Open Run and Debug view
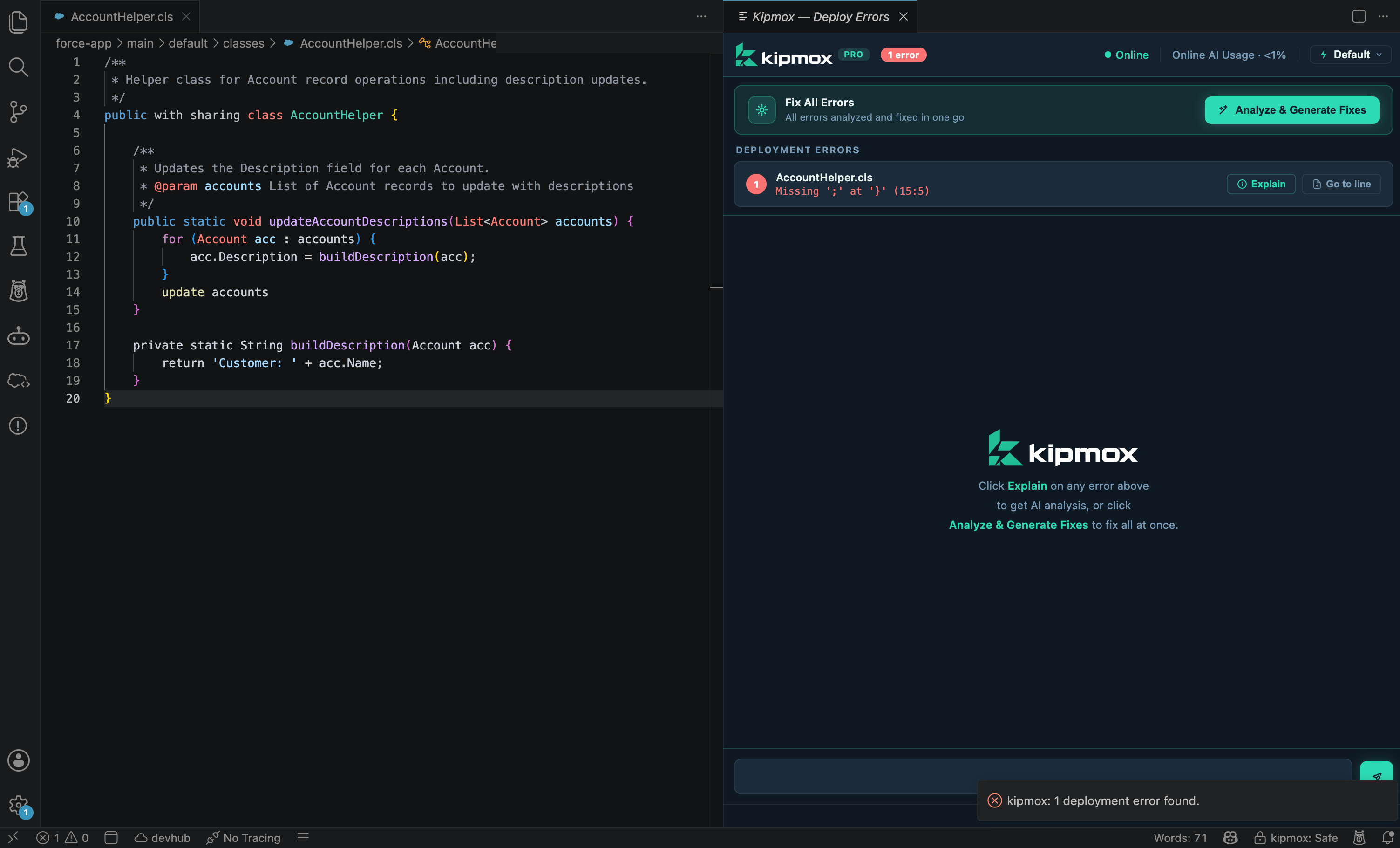Screen dimensions: 1400x848 18,157
